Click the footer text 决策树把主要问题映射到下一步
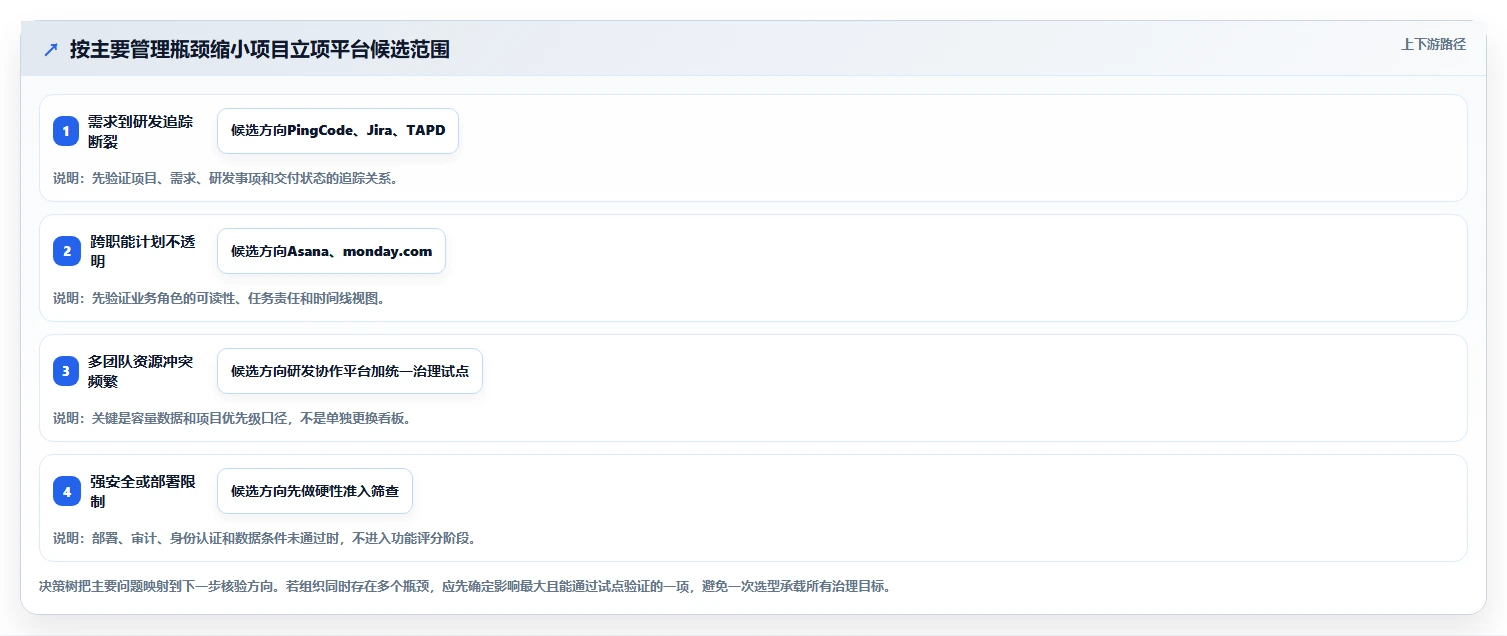Screen dimensions: 1507x636 pos(465,586)
